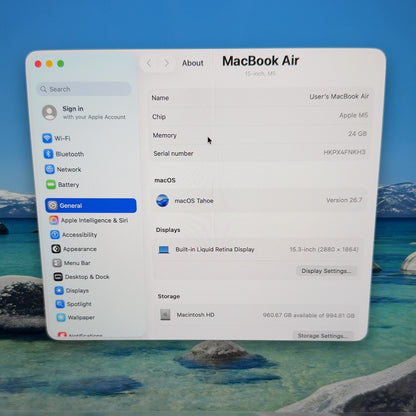Sign in with your Apple Account
The height and width of the screenshot is (416, 416).
(x=84, y=112)
